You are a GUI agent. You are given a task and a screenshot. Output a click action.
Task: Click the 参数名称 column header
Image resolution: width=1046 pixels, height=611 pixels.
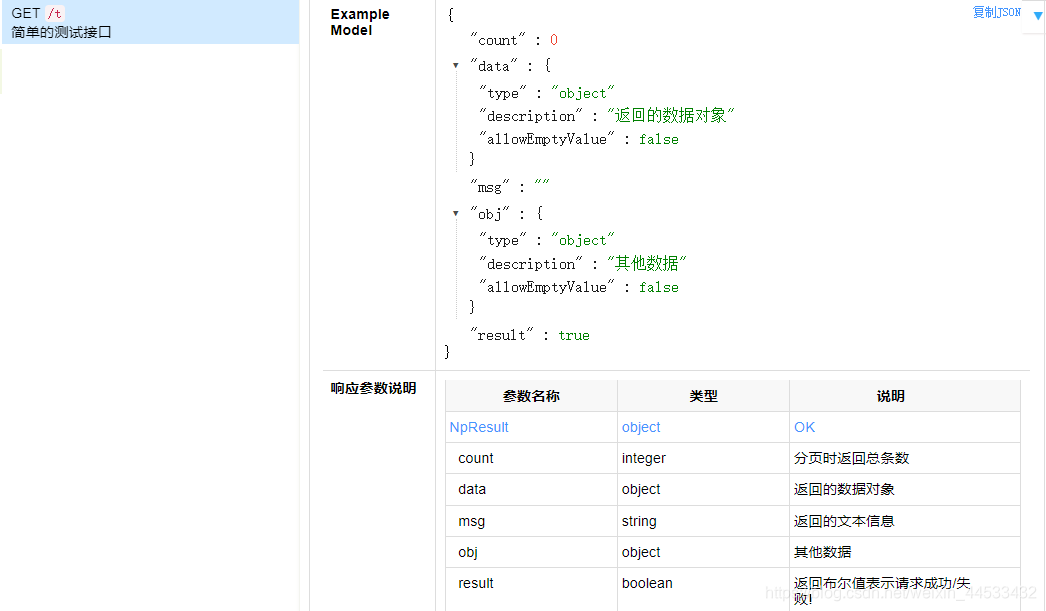click(x=532, y=396)
